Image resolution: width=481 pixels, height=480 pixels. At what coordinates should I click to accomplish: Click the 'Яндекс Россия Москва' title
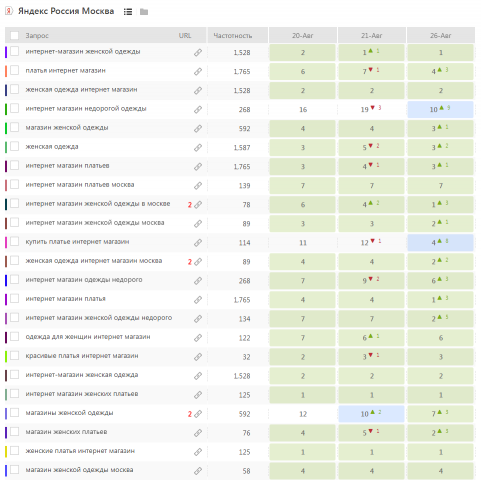tap(66, 11)
